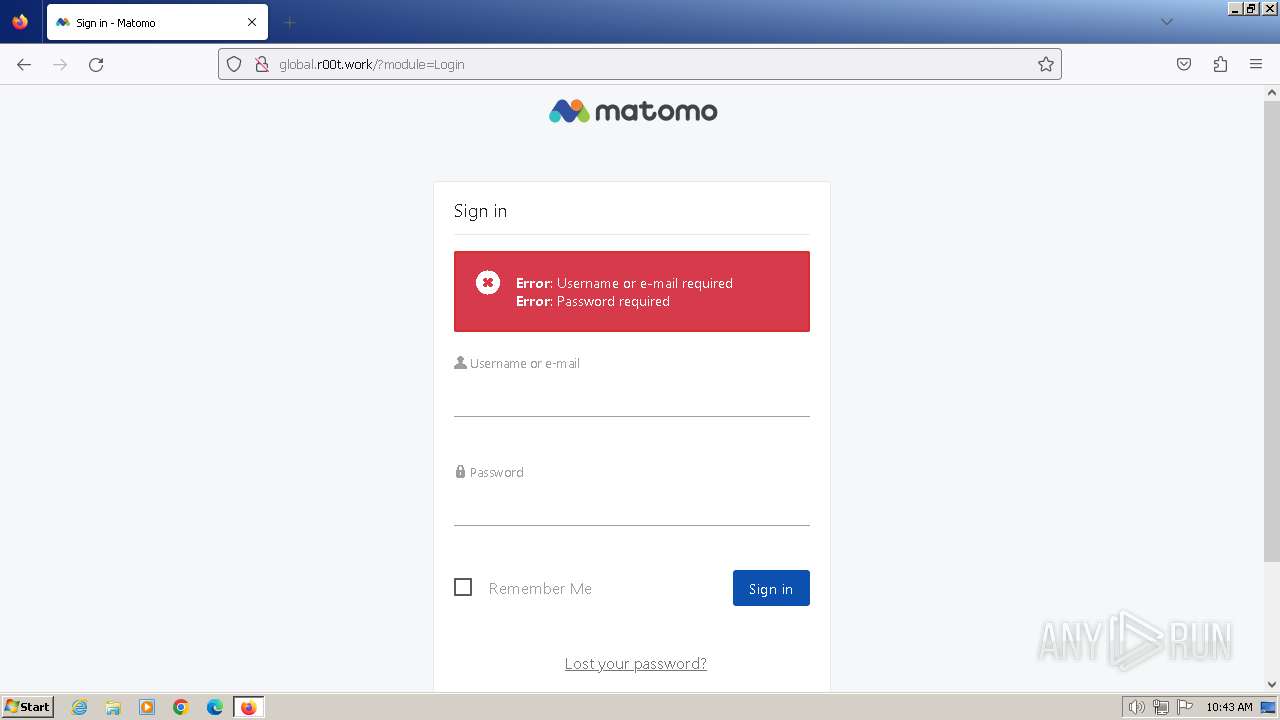Click the scroll down arrow on the scrollbar
Screen dimensions: 1280x720
(x=1272, y=684)
